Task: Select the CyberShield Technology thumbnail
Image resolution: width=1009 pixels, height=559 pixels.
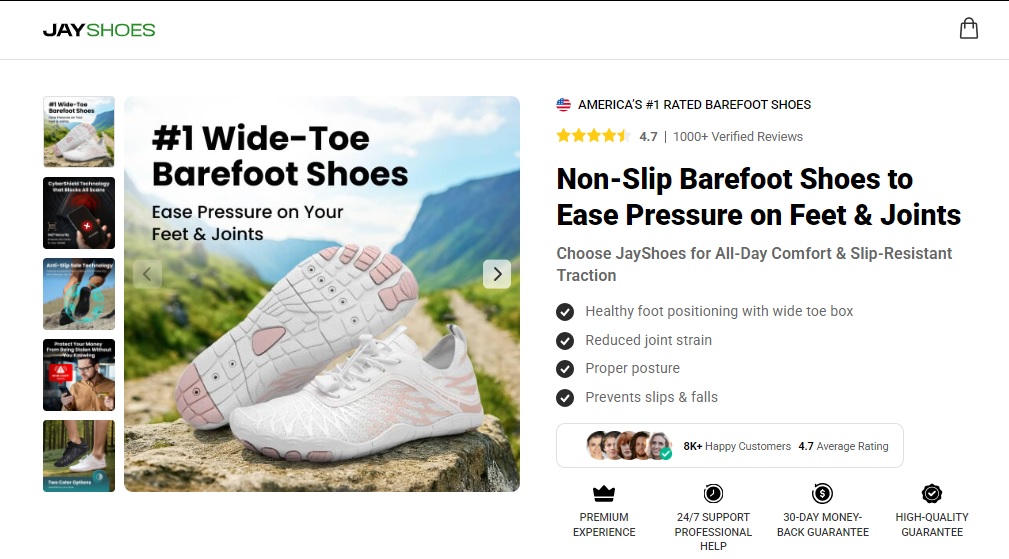Action: click(79, 213)
